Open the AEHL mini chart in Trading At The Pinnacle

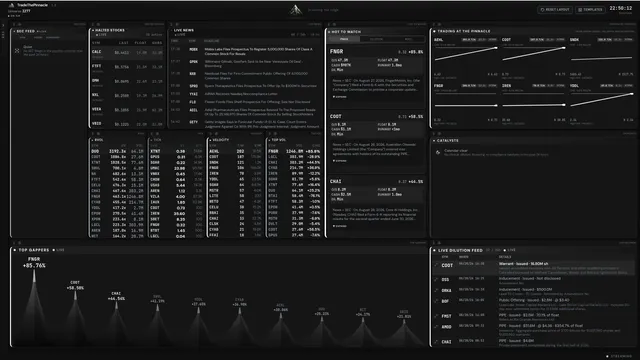pyautogui.click(x=465, y=58)
